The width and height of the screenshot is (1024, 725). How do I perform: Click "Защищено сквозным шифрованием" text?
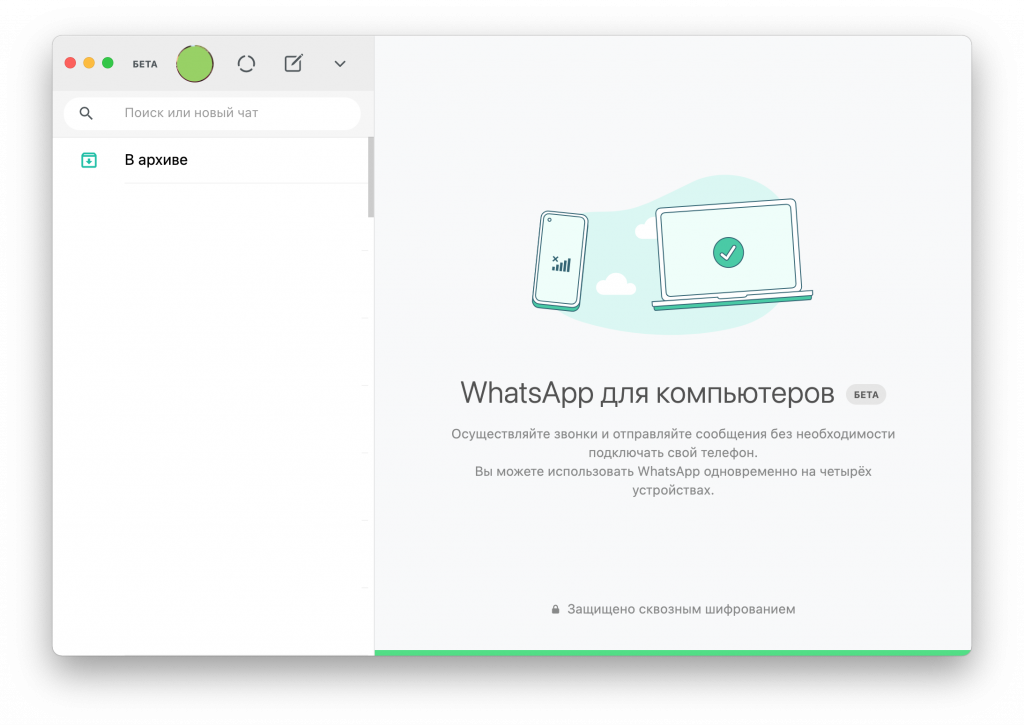coord(681,609)
